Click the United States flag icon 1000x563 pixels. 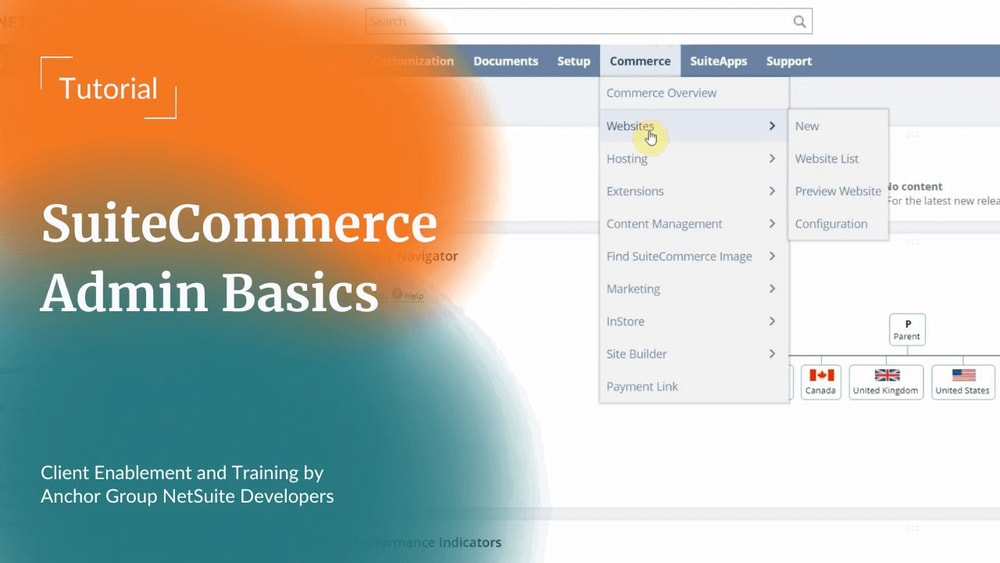[964, 375]
